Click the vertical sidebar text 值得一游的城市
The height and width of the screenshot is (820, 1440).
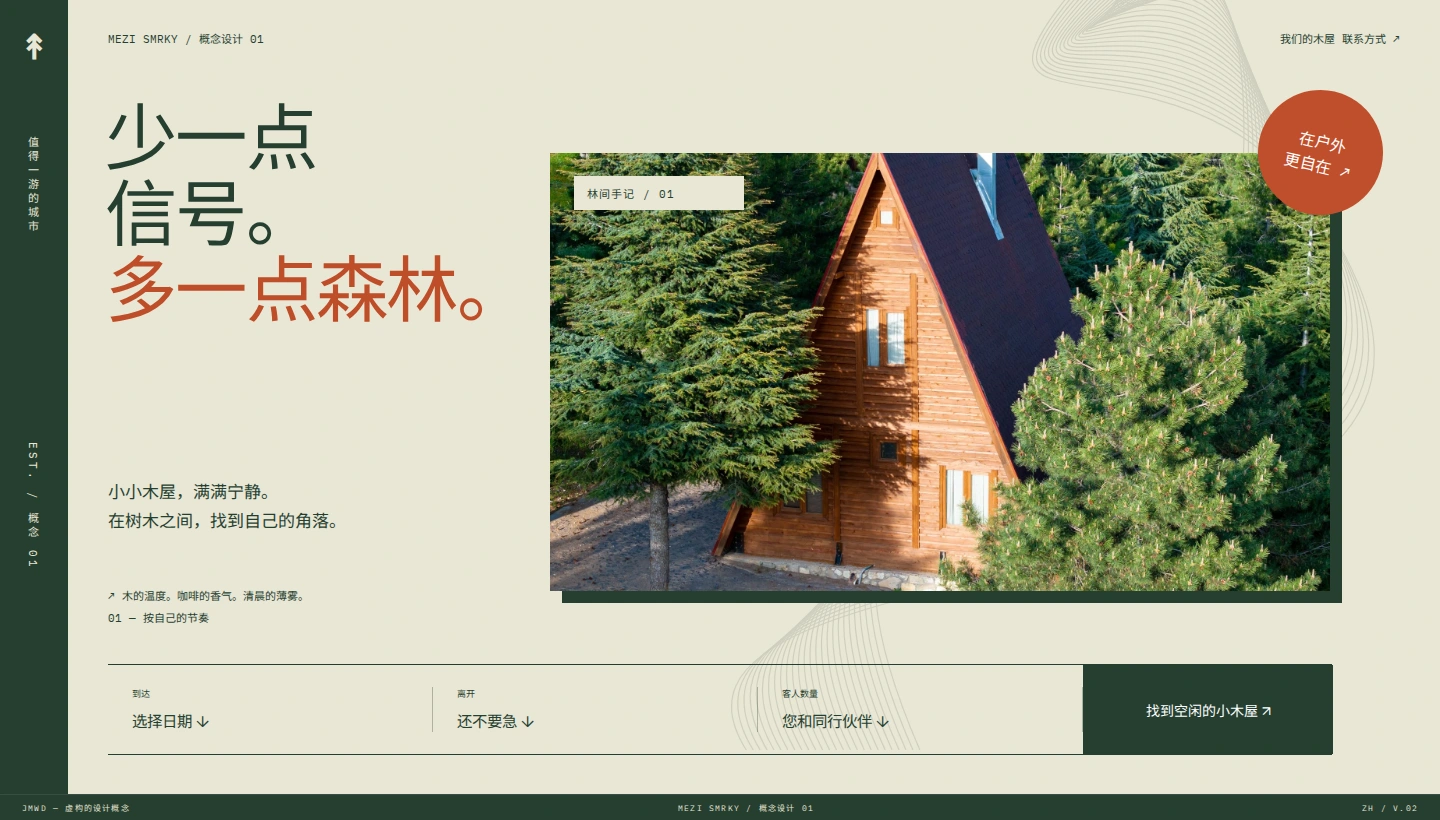click(x=34, y=184)
